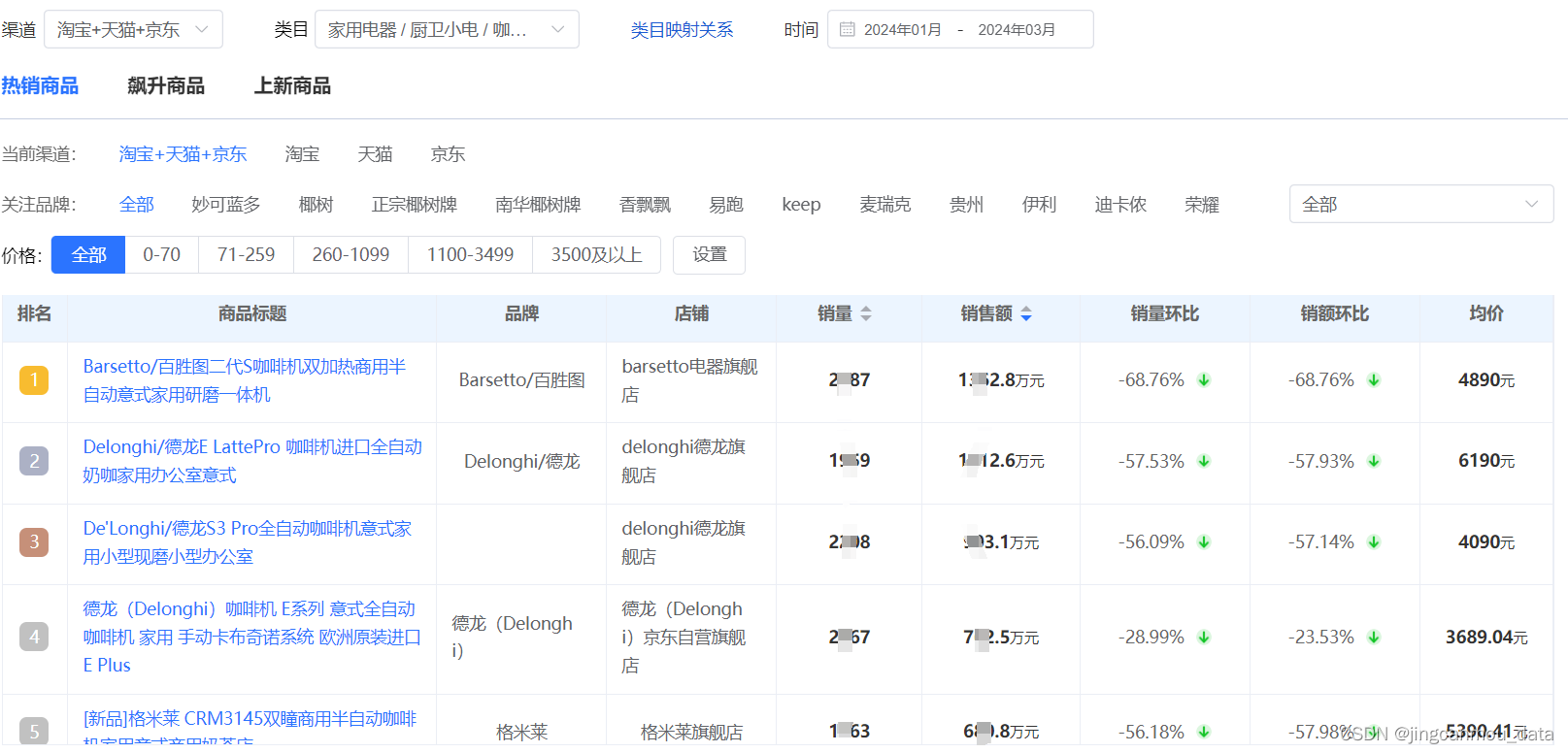The width and height of the screenshot is (1568, 753).
Task: Filter by brand keep
Action: tap(801, 205)
